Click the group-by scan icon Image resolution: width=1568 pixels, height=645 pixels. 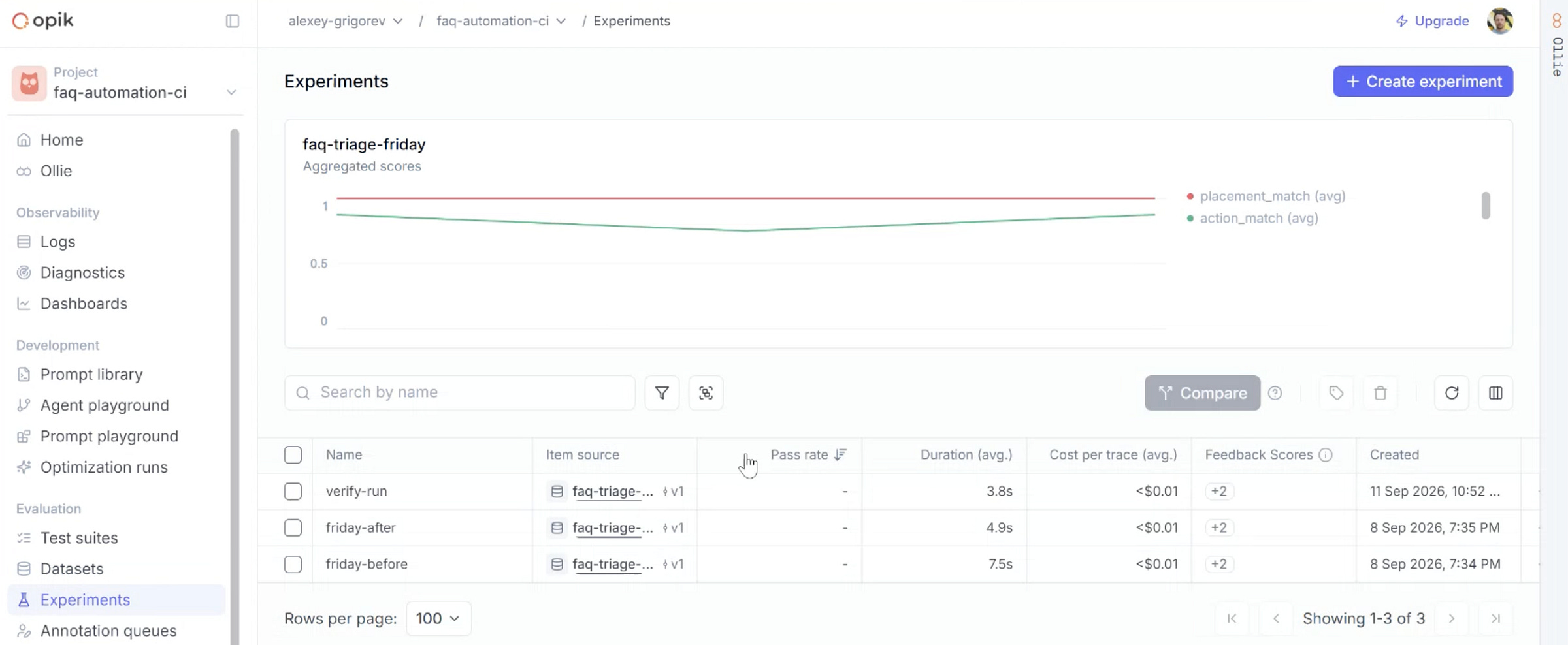coord(706,392)
